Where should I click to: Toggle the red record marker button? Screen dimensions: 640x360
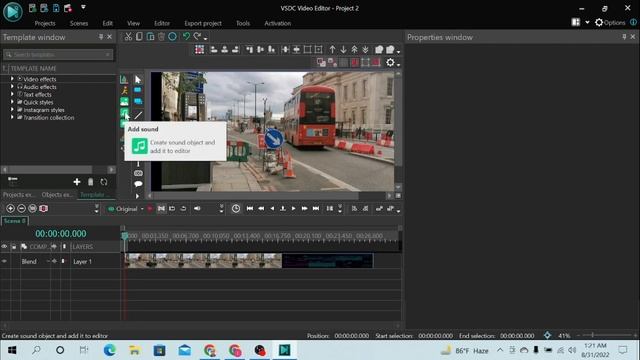coord(150,209)
